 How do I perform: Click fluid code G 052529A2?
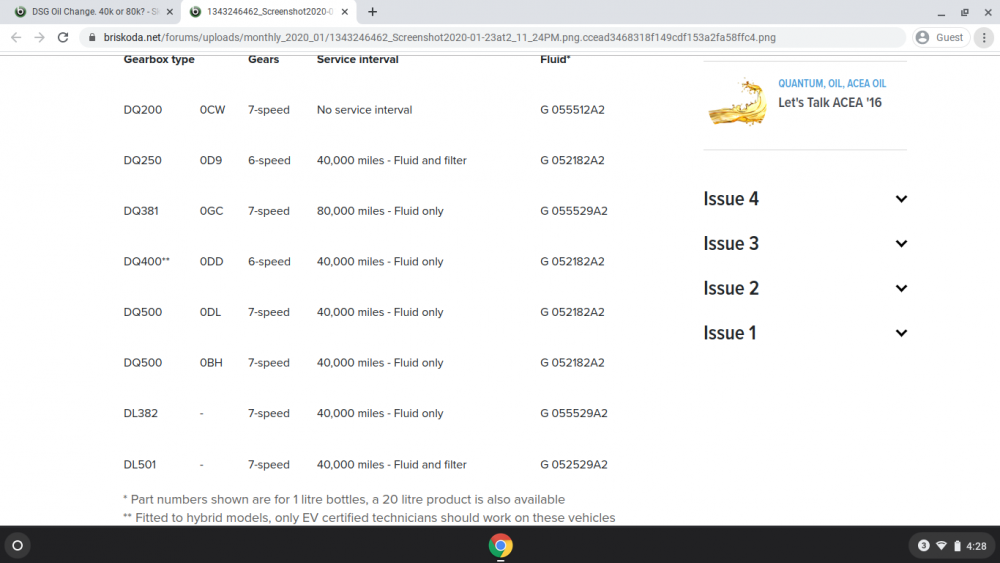click(573, 464)
